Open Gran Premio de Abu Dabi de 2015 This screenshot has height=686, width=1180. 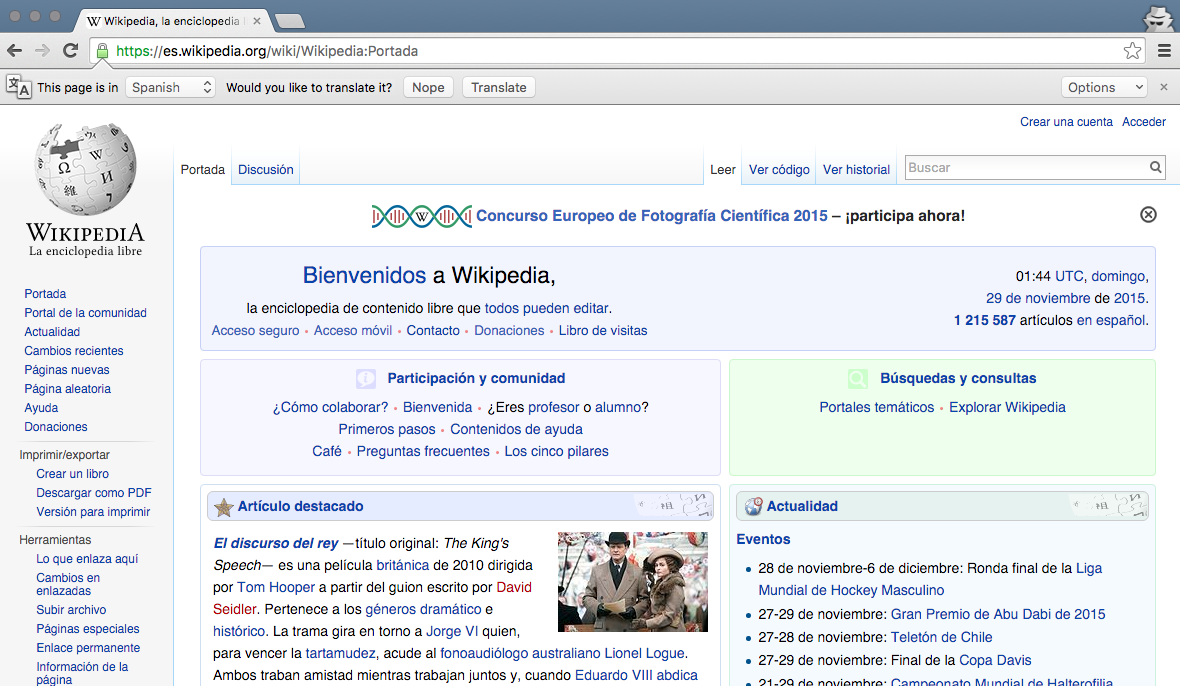(x=998, y=614)
